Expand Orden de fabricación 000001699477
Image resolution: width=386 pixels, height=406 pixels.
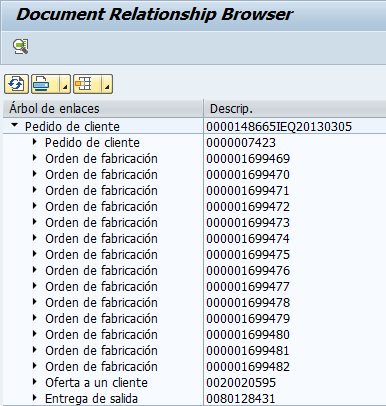point(35,286)
